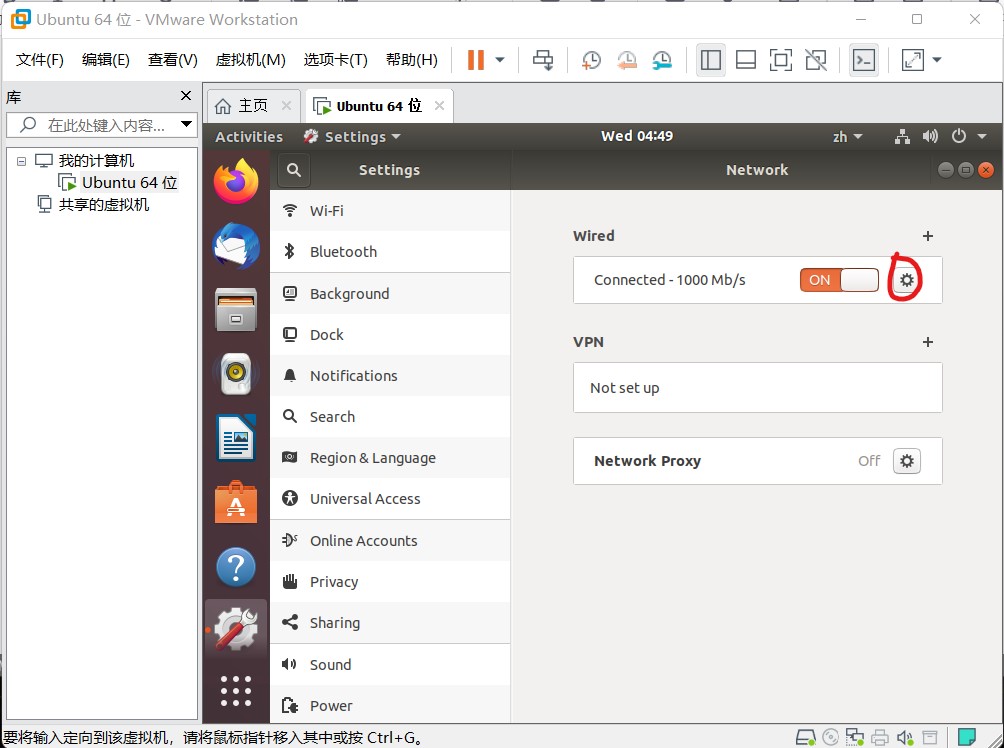Image resolution: width=1004 pixels, height=748 pixels.
Task: Click Activities in the Ubuntu top bar
Action: [x=249, y=136]
